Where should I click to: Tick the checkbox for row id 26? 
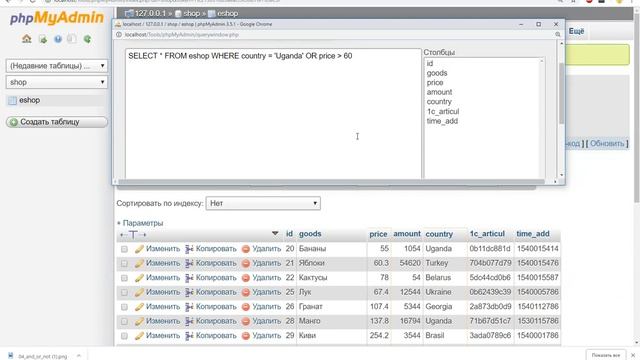pyautogui.click(x=124, y=307)
